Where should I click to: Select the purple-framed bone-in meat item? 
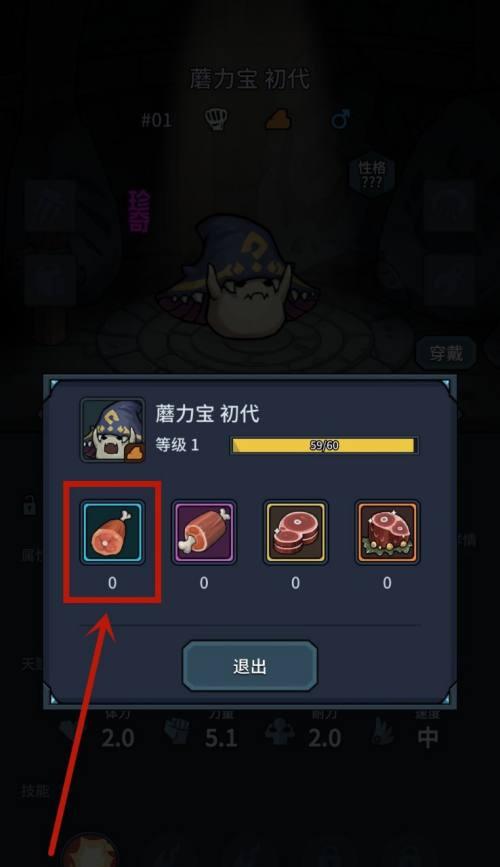(x=204, y=532)
